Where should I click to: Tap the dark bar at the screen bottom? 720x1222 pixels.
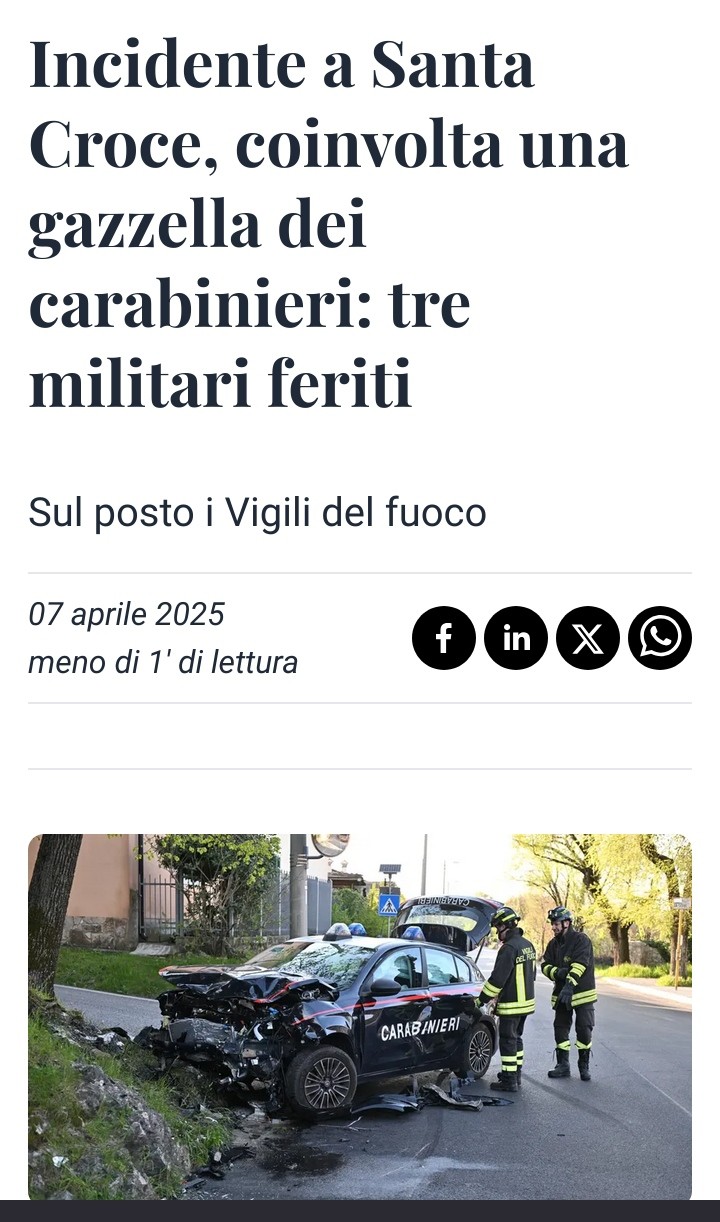pyautogui.click(x=360, y=1211)
